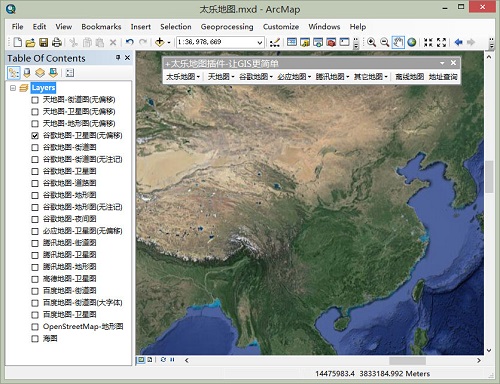The height and width of the screenshot is (384, 500).
Task: Open the Search window icon
Action: coord(318,42)
